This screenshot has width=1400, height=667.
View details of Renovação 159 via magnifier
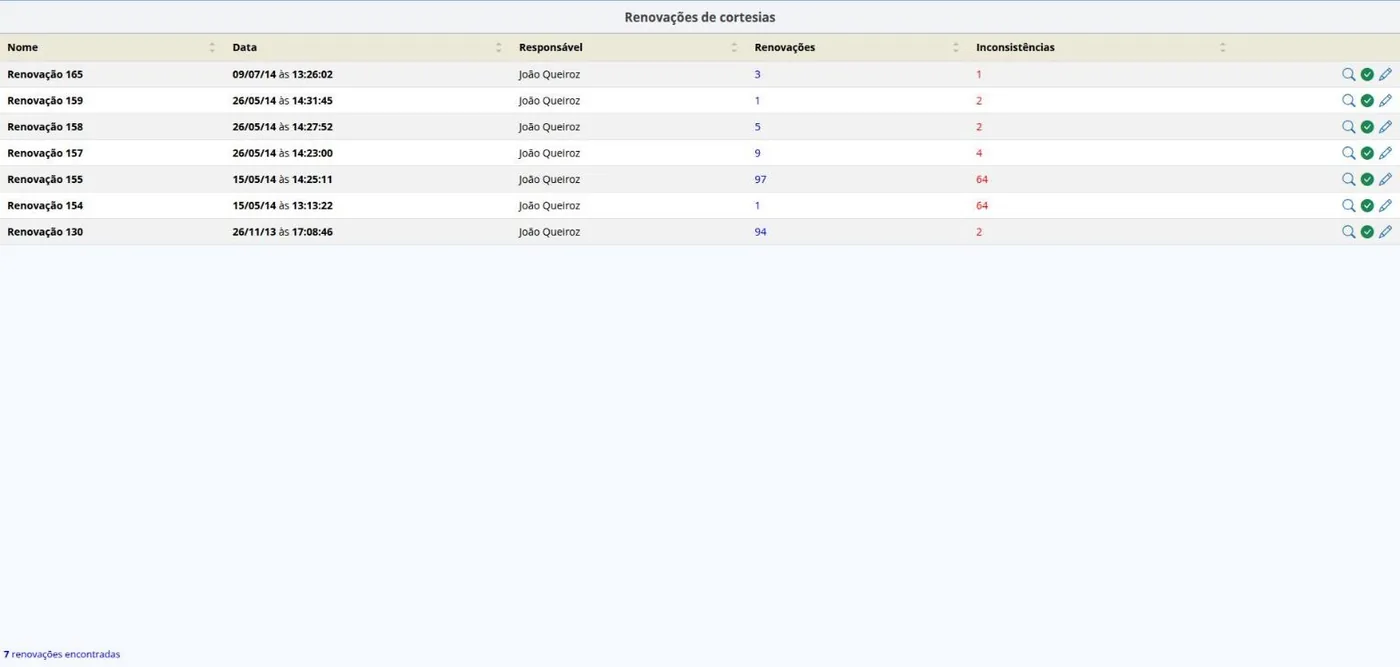tap(1349, 100)
